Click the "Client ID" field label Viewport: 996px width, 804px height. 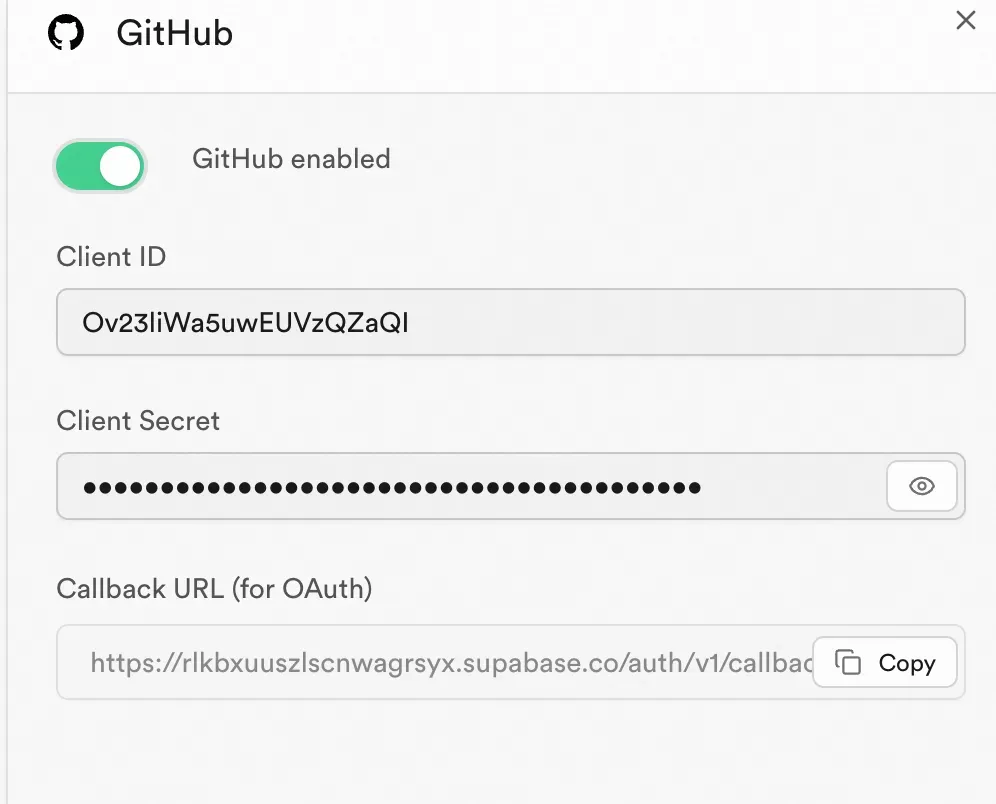pyautogui.click(x=111, y=257)
